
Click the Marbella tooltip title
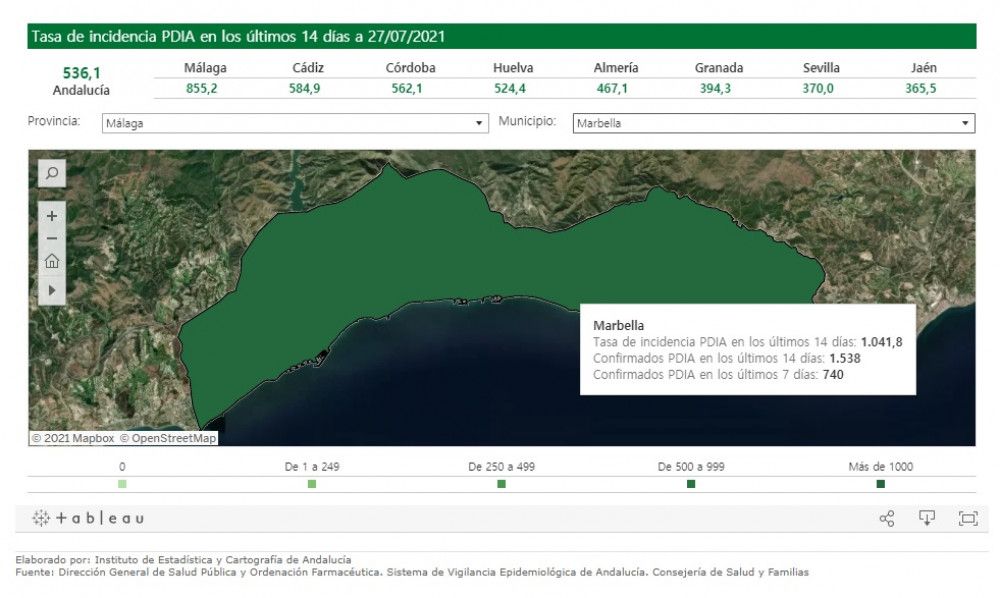[619, 325]
